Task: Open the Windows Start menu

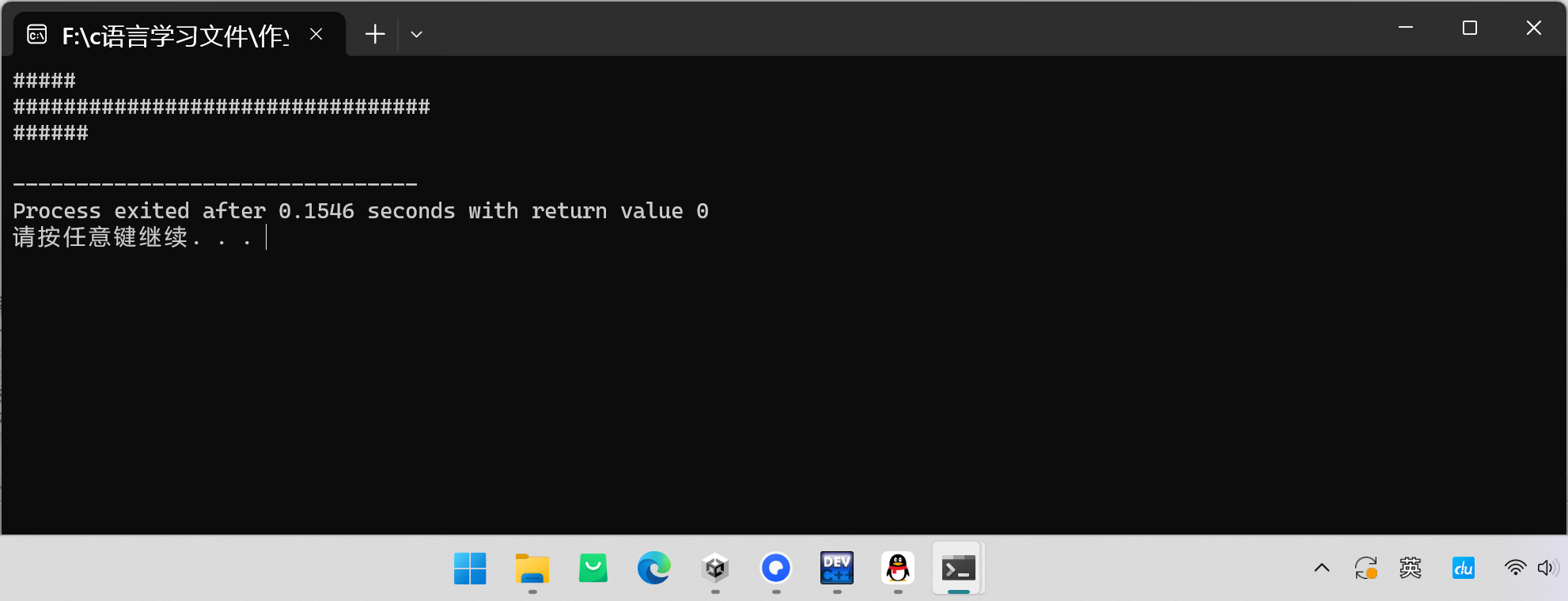Action: [x=471, y=568]
